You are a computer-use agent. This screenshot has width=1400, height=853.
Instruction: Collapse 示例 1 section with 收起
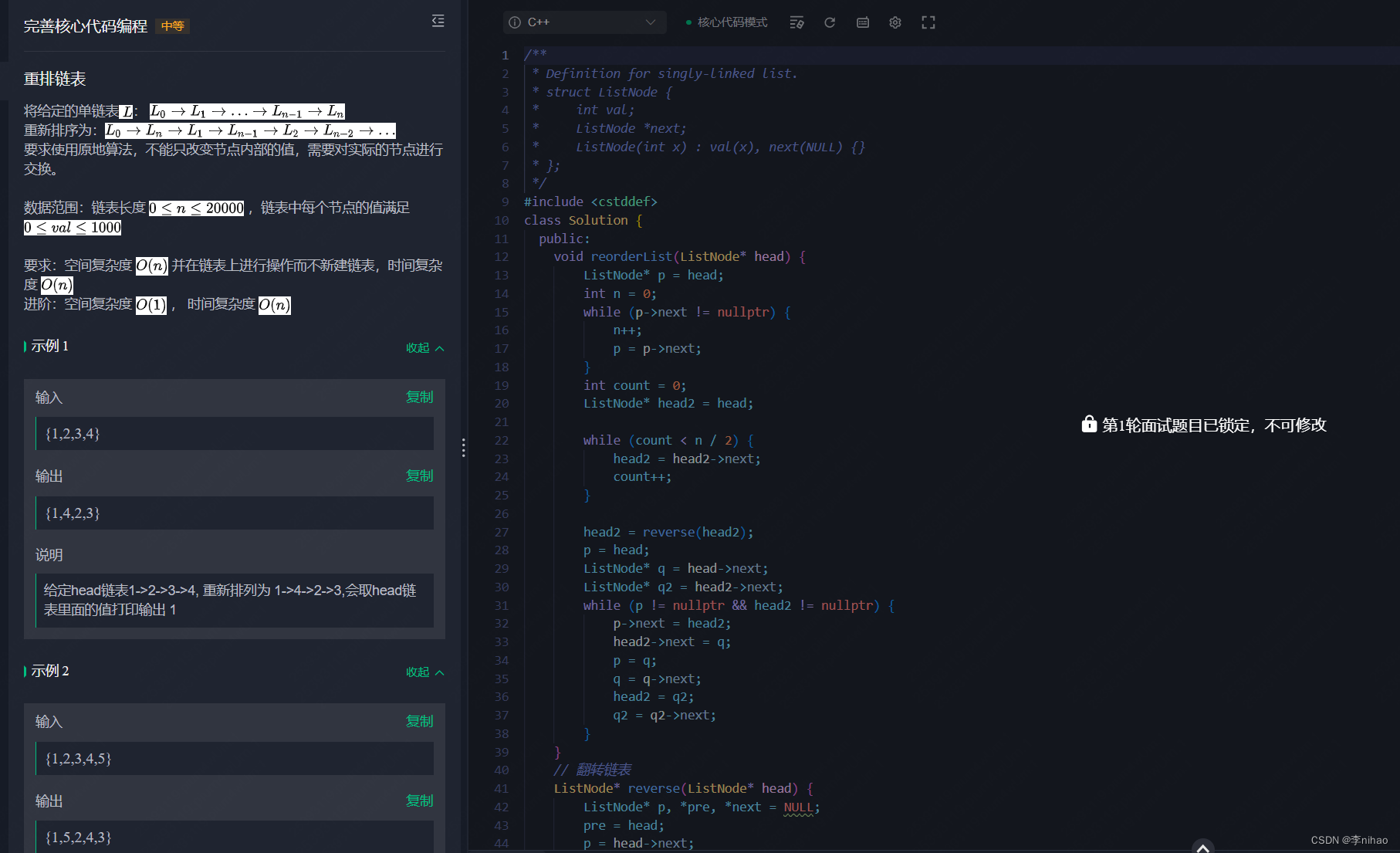tap(425, 348)
